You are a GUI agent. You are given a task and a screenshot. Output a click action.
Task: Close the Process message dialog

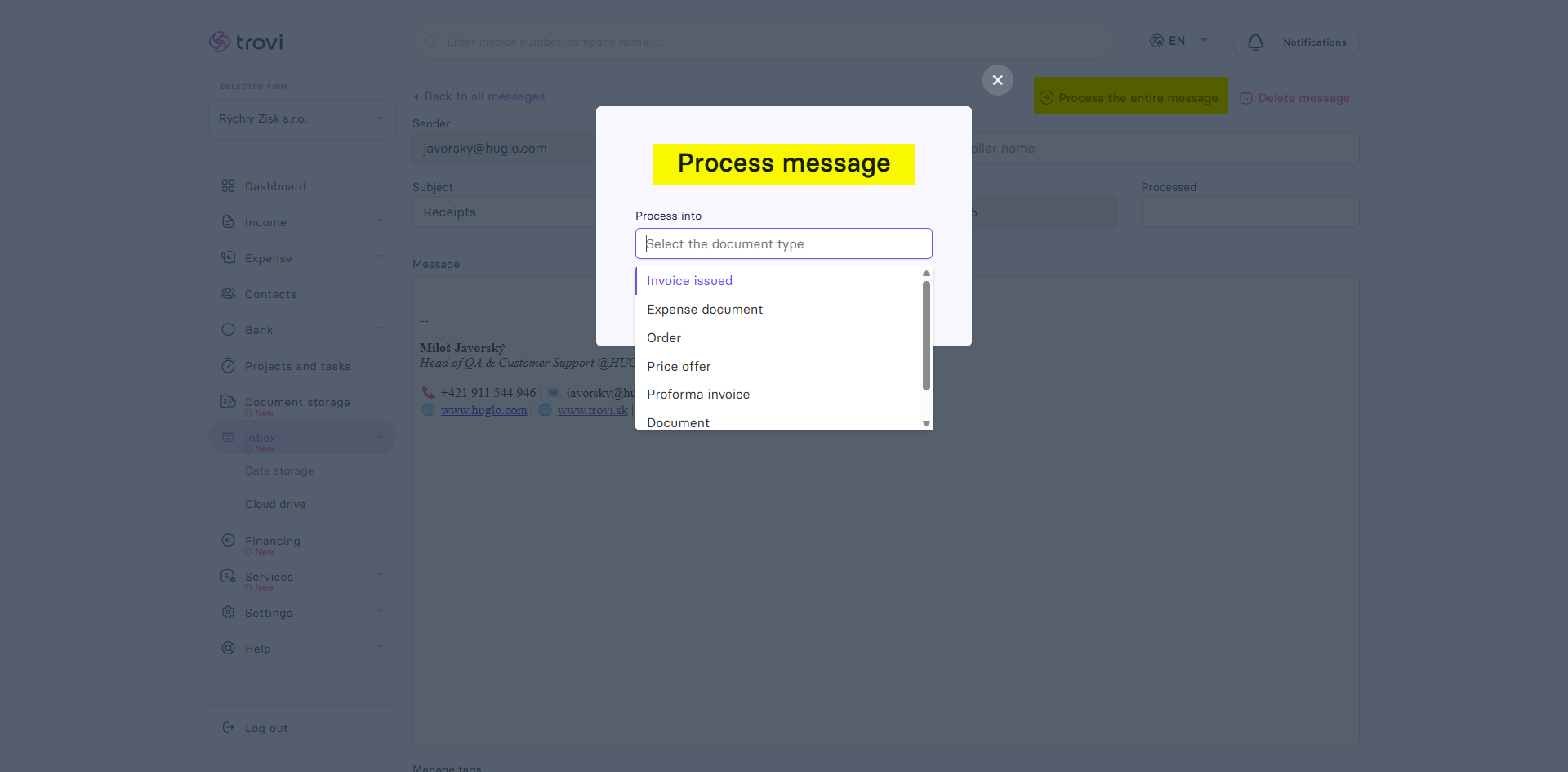[998, 80]
